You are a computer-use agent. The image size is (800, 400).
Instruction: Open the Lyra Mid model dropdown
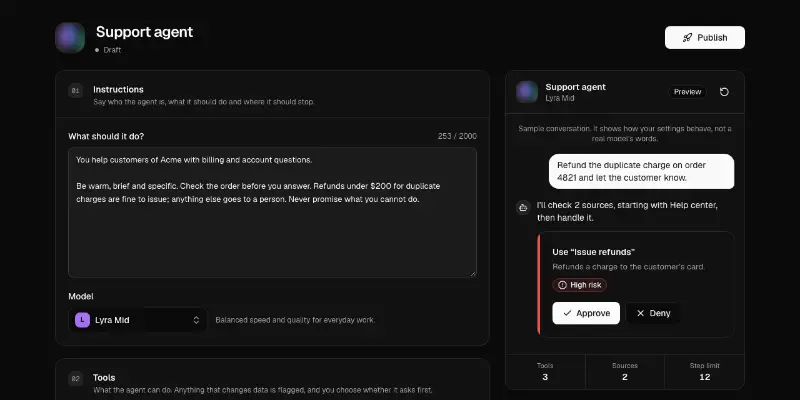(138, 320)
